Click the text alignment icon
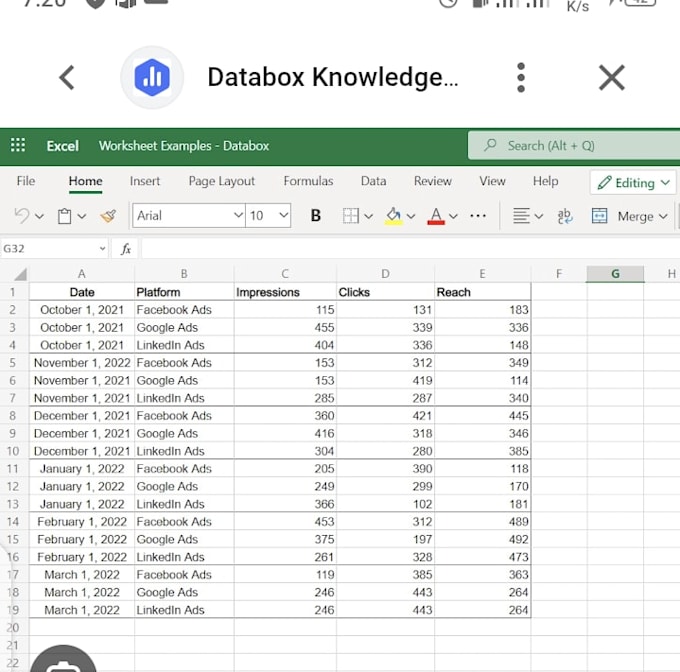680x672 pixels. click(521, 215)
